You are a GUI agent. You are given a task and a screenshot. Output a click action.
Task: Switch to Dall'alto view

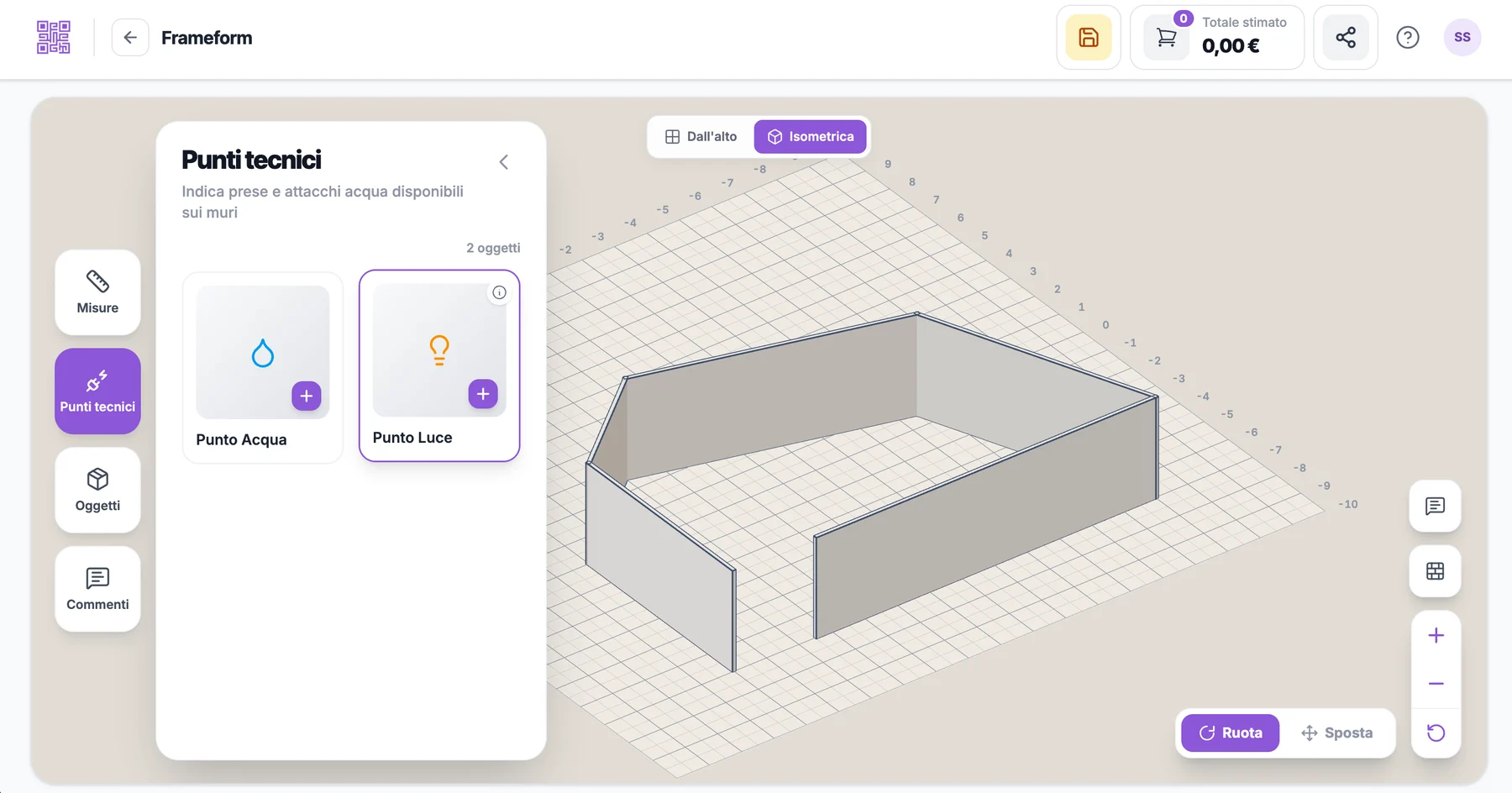click(701, 137)
